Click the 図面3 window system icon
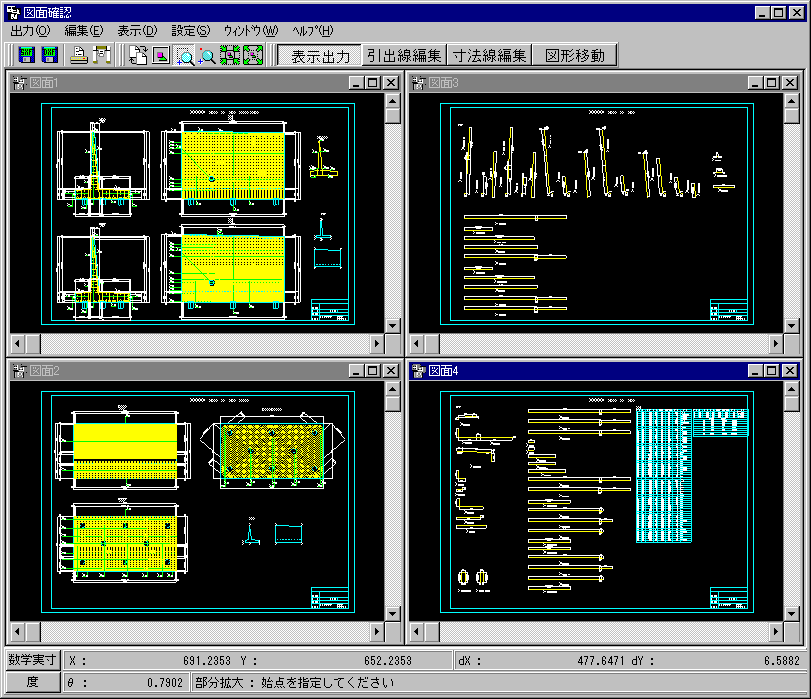 tap(418, 83)
